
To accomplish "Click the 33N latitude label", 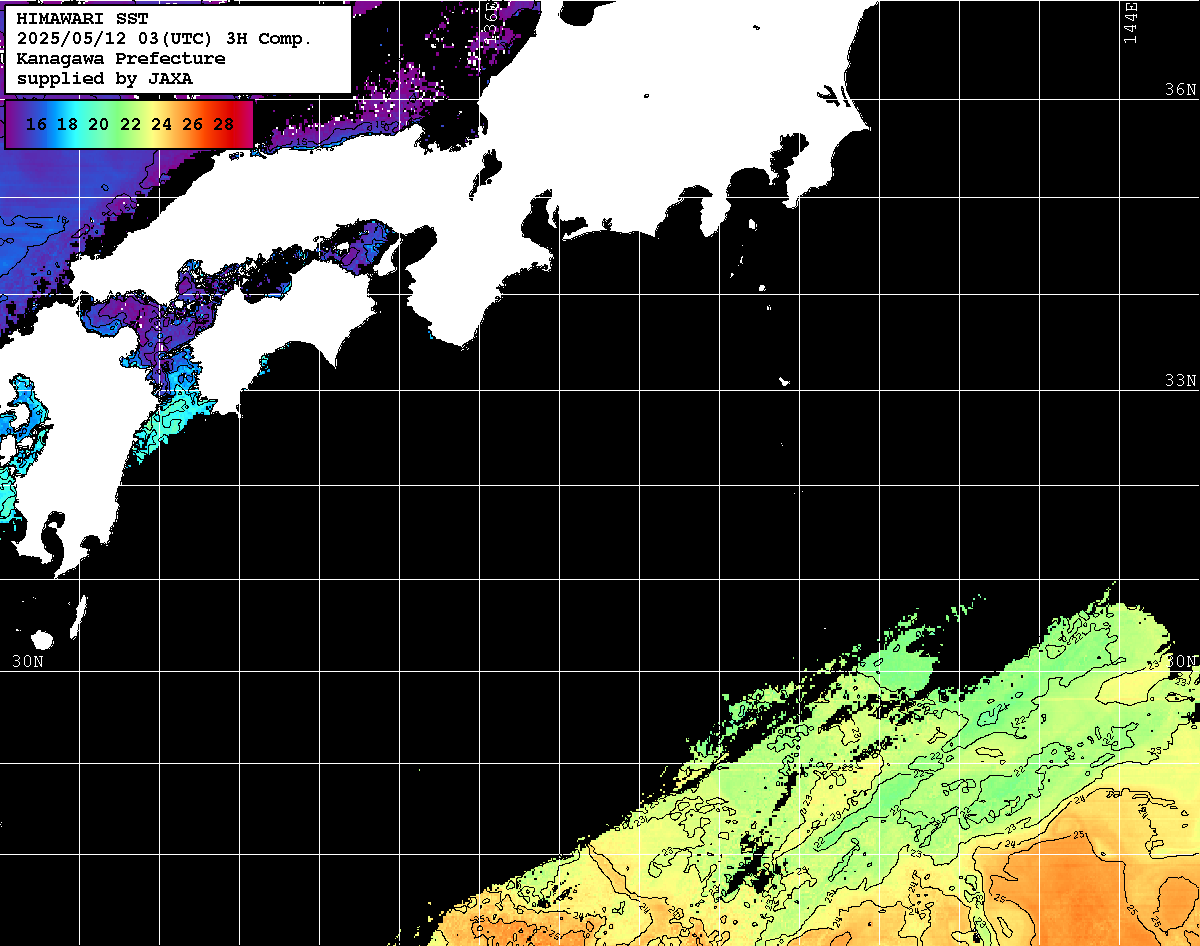I will tap(1180, 381).
